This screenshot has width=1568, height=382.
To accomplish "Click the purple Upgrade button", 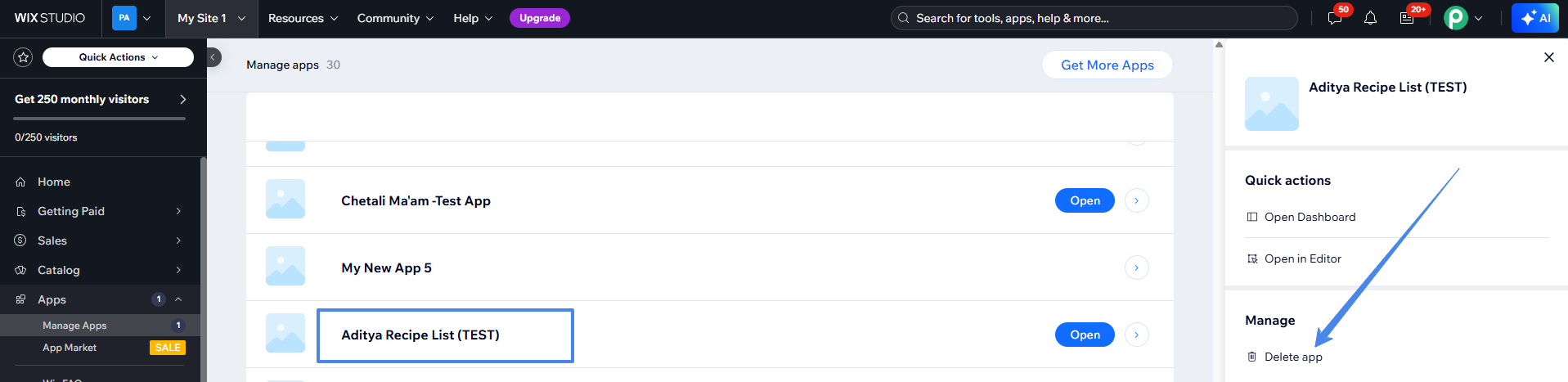I will [540, 18].
